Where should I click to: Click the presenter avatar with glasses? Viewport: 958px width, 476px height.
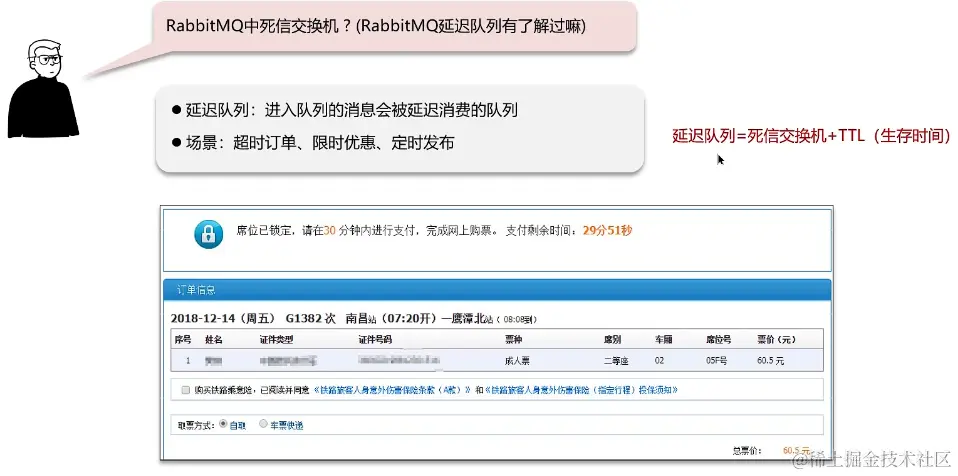tap(43, 88)
